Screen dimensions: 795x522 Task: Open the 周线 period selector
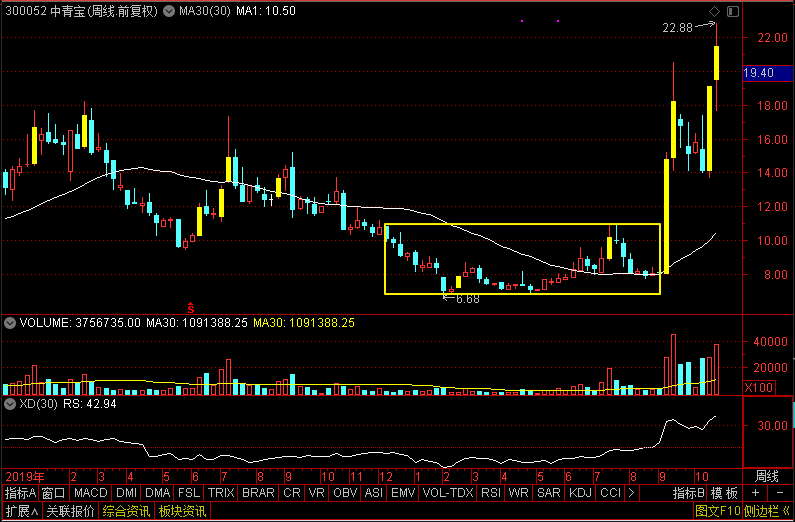tap(767, 476)
